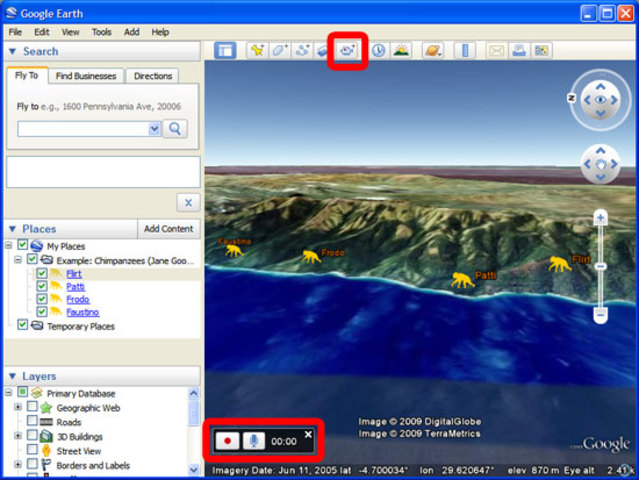This screenshot has height=480, width=639.
Task: Expand the 3D Buildings tree node
Action: point(18,436)
